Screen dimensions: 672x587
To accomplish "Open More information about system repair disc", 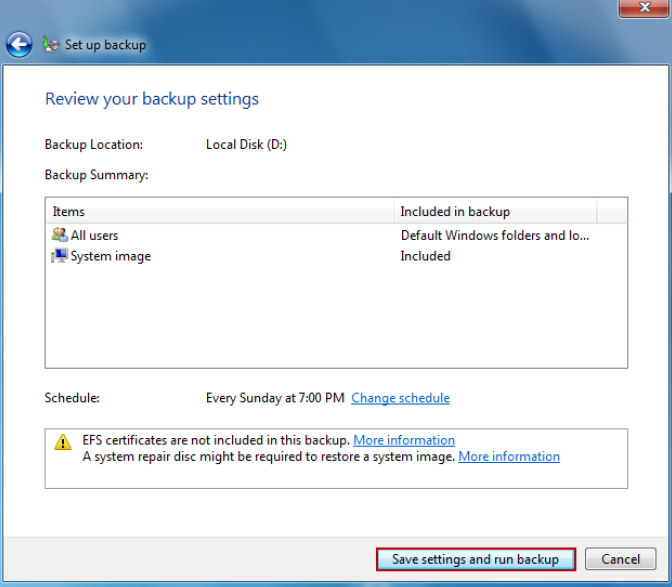I will tap(509, 457).
